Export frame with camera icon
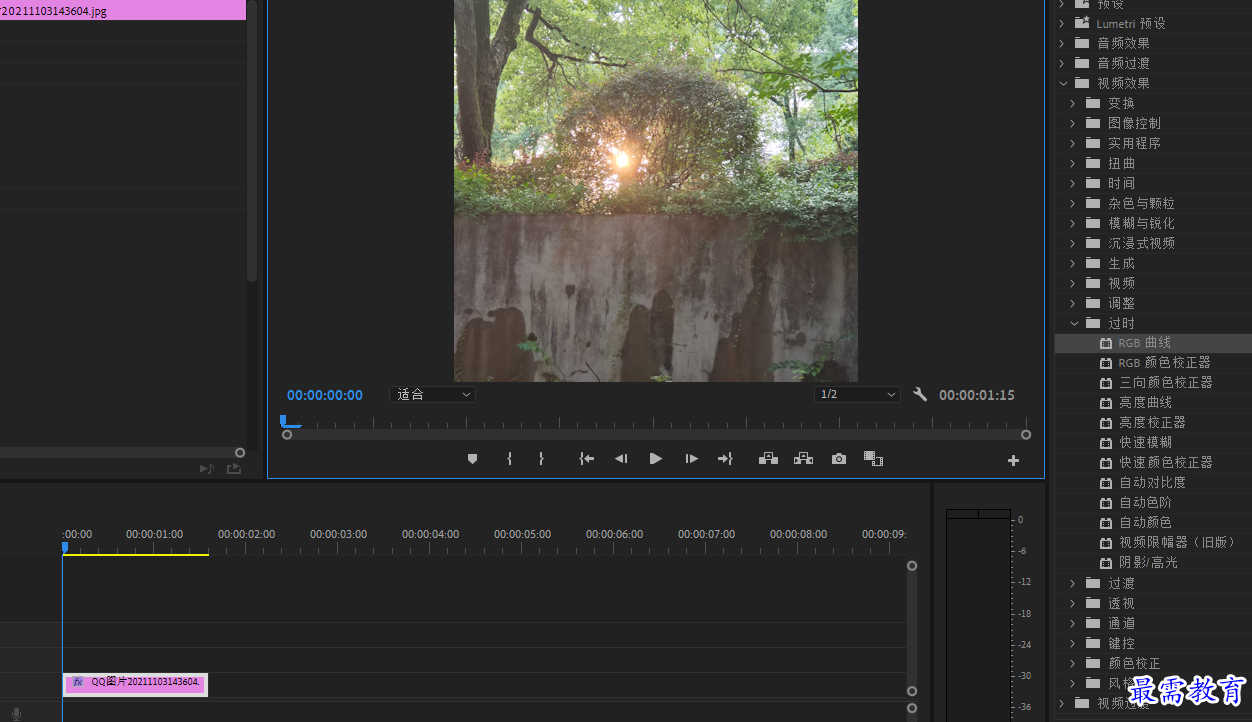The width and height of the screenshot is (1252, 722). [839, 459]
